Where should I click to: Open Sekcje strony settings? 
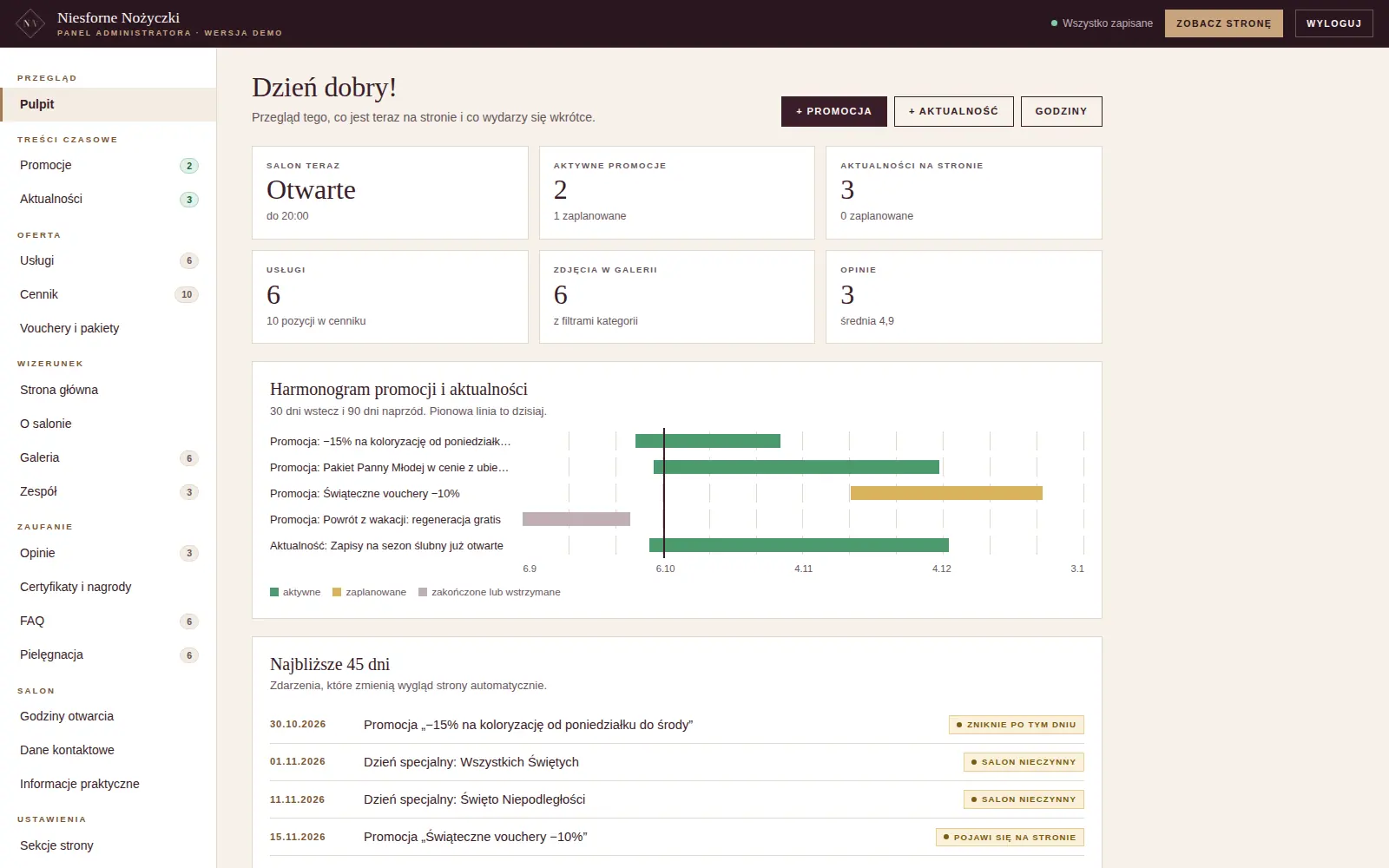click(108, 845)
